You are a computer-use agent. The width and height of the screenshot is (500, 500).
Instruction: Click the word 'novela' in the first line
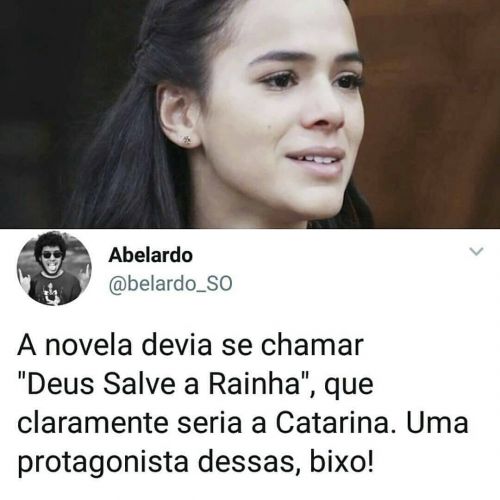pos(89,345)
